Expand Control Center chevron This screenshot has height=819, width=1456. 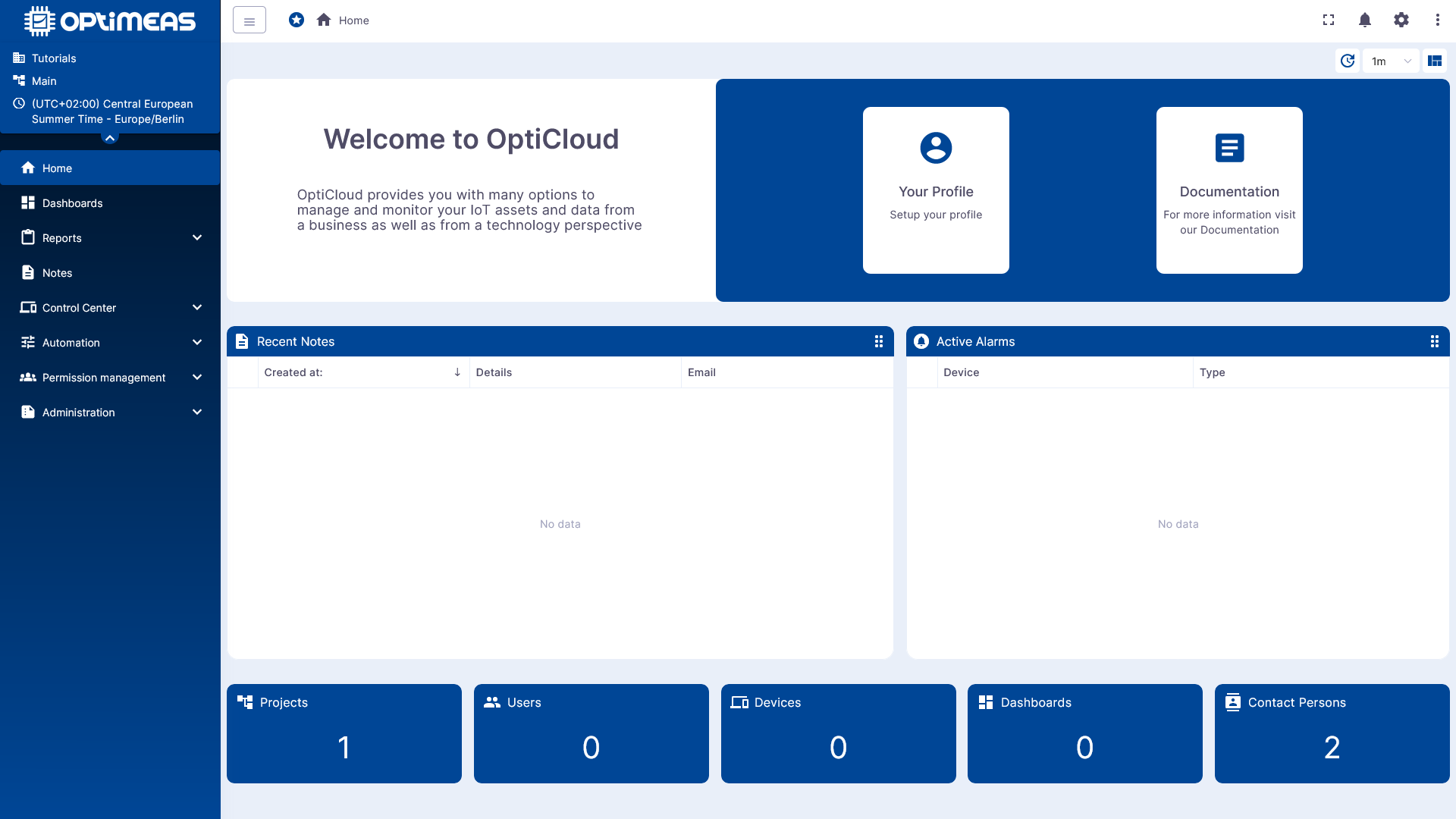(x=197, y=307)
